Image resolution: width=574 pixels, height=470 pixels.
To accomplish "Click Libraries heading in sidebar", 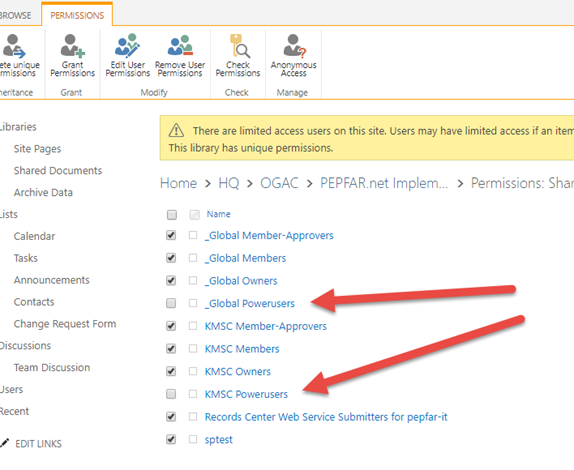I will tap(18, 127).
